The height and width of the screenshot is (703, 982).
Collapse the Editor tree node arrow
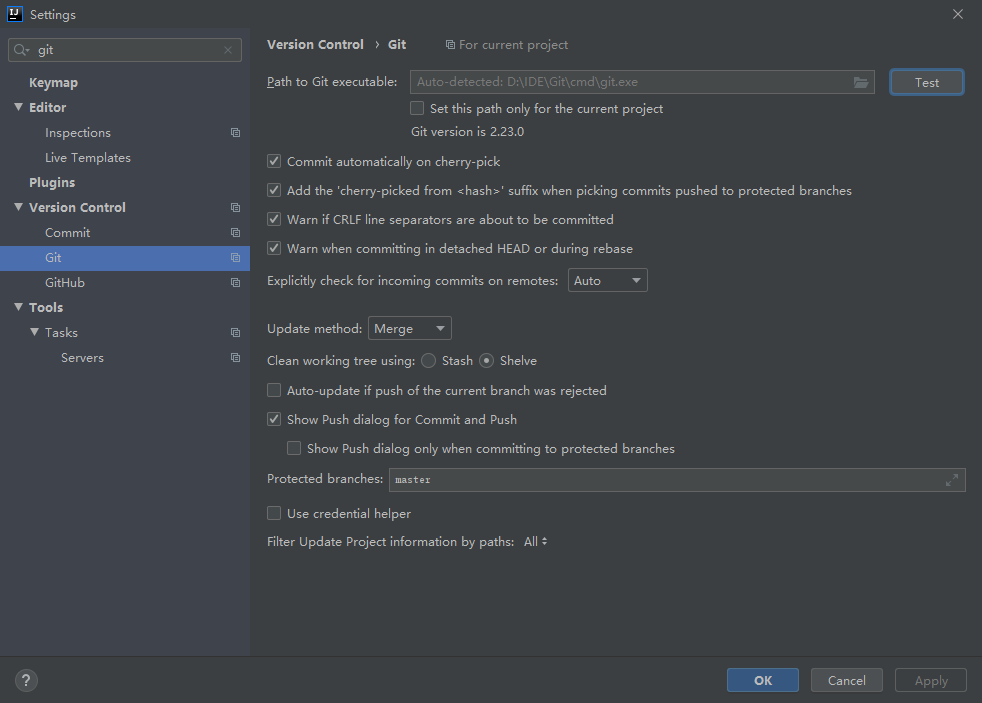(x=18, y=107)
